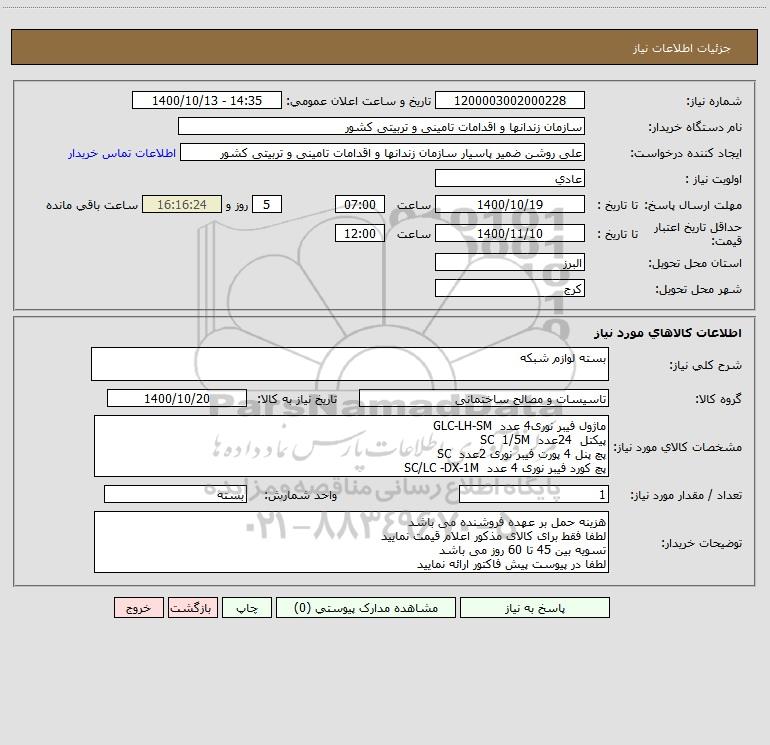Screen dimensions: 770x745
Task: Click price validity time 12:00
Action: [x=359, y=233]
